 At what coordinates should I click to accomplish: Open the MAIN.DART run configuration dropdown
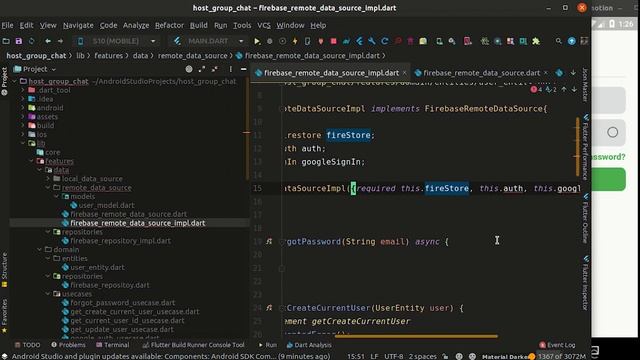(209, 41)
